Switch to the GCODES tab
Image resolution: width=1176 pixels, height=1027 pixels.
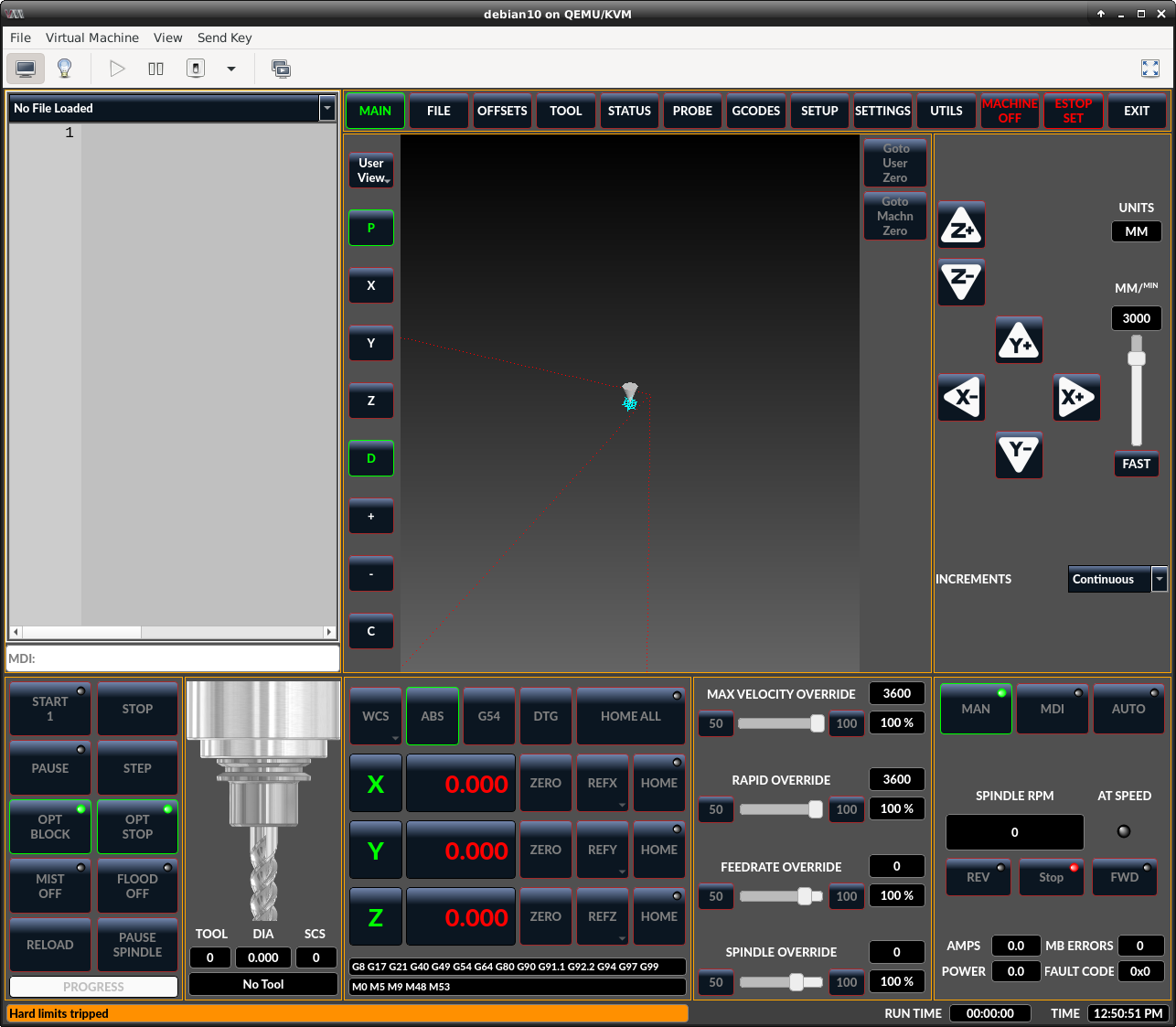[x=756, y=111]
